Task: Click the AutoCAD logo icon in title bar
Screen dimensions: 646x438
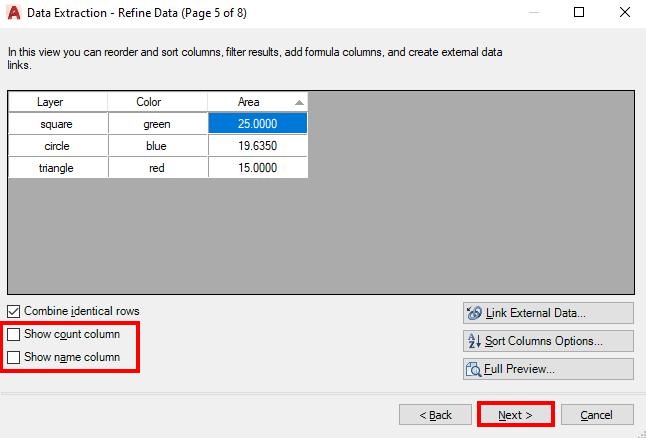Action: pyautogui.click(x=14, y=13)
